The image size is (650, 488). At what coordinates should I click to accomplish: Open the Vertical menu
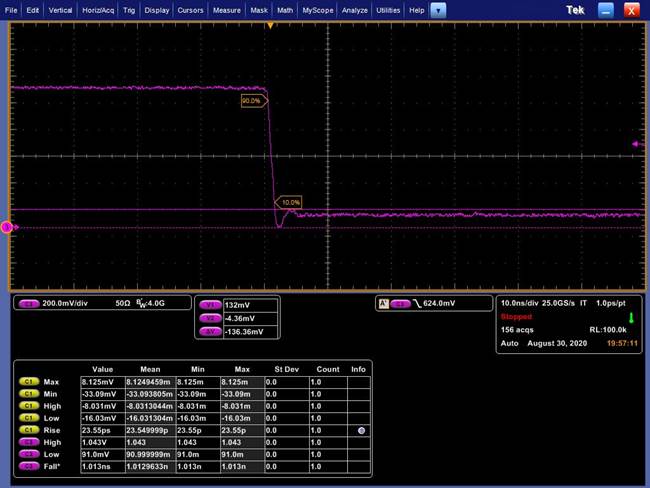[61, 10]
